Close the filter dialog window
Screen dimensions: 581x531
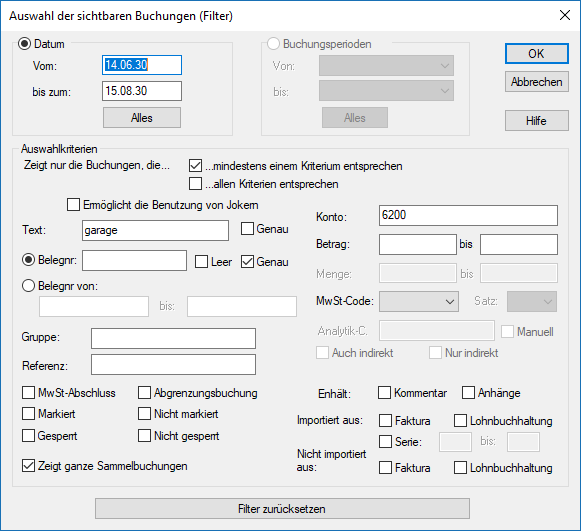coord(565,16)
